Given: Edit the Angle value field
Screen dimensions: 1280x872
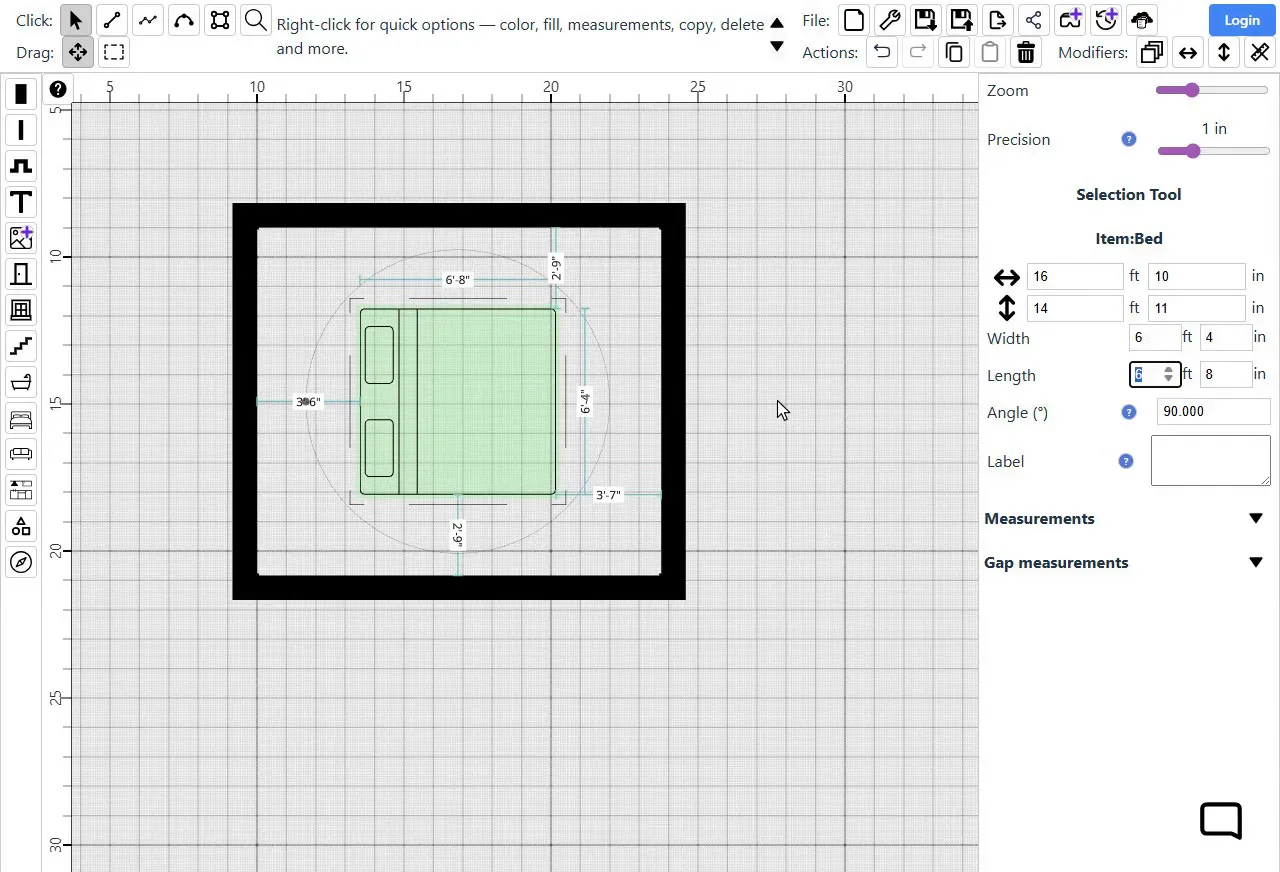Looking at the screenshot, I should click(x=1214, y=412).
